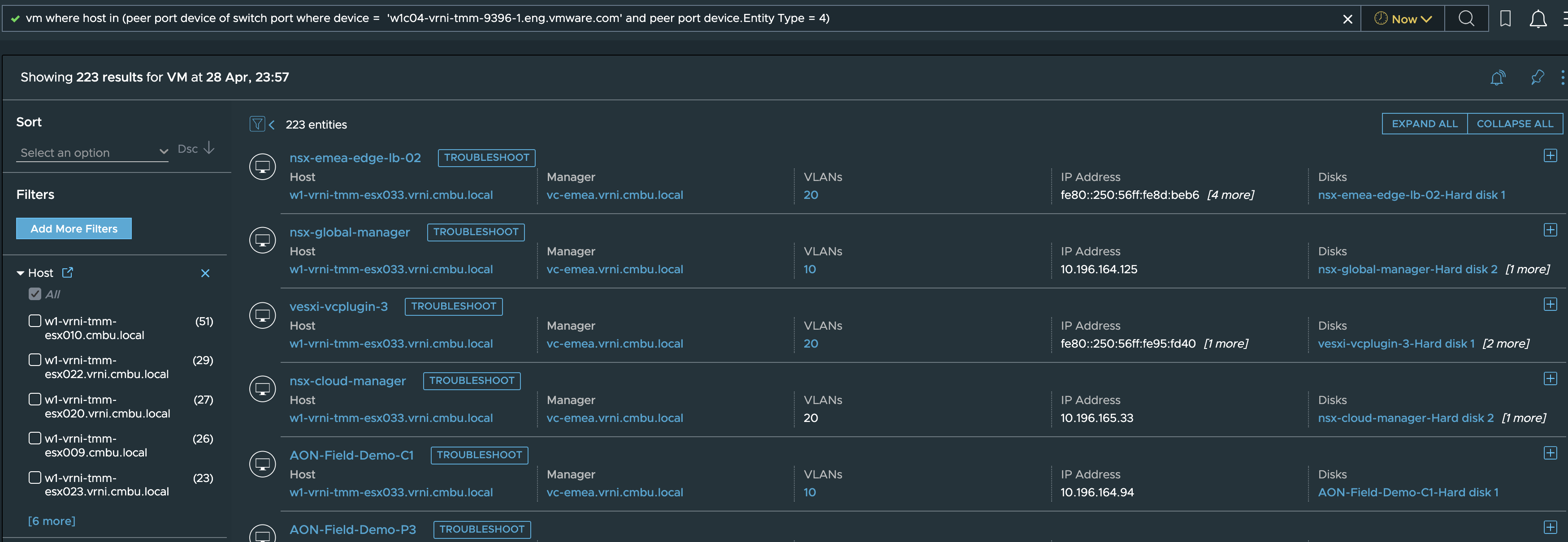
Task: Toggle descending sort order arrow
Action: click(x=209, y=148)
